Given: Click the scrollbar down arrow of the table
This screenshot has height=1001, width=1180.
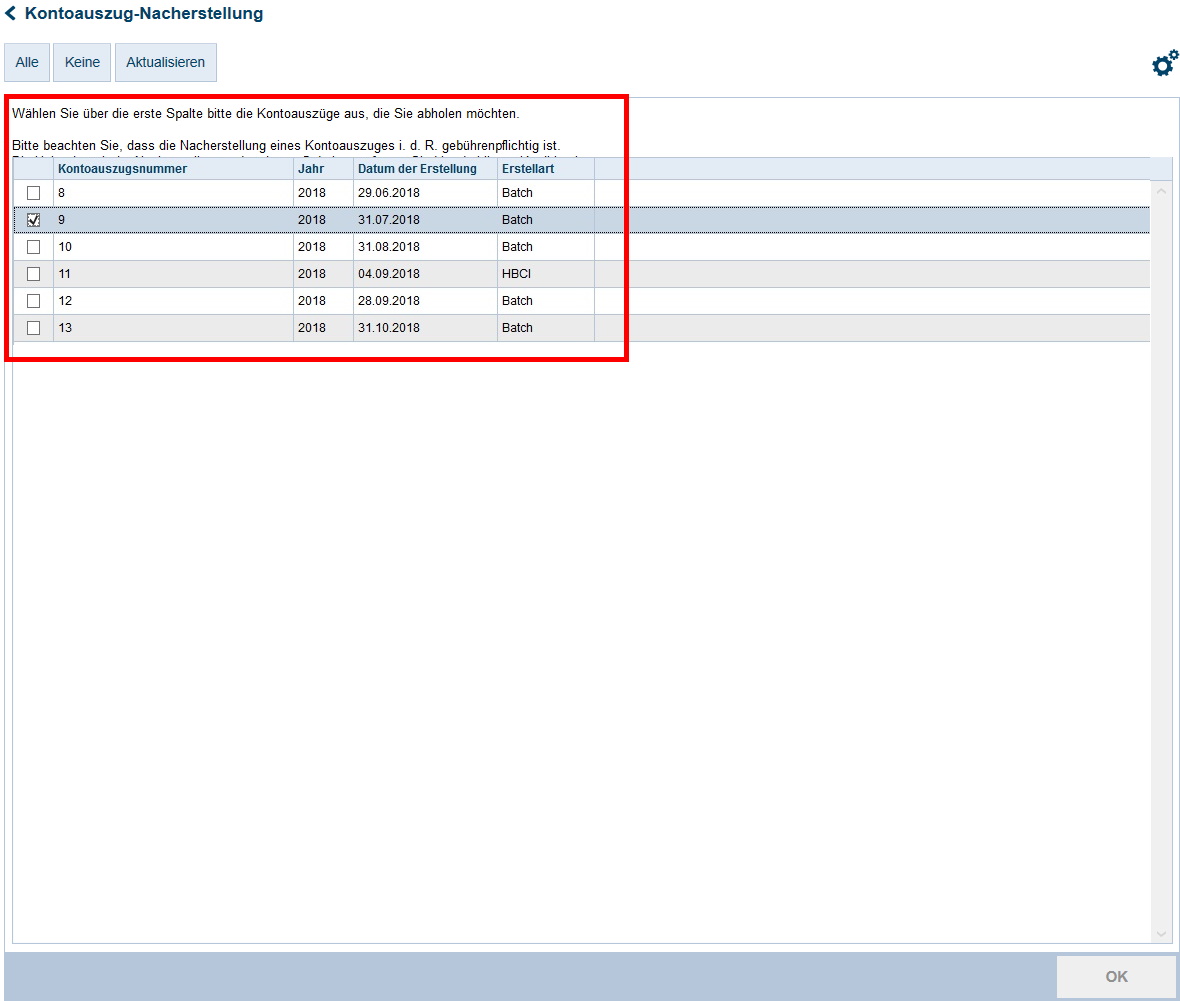Looking at the screenshot, I should pos(1161,934).
